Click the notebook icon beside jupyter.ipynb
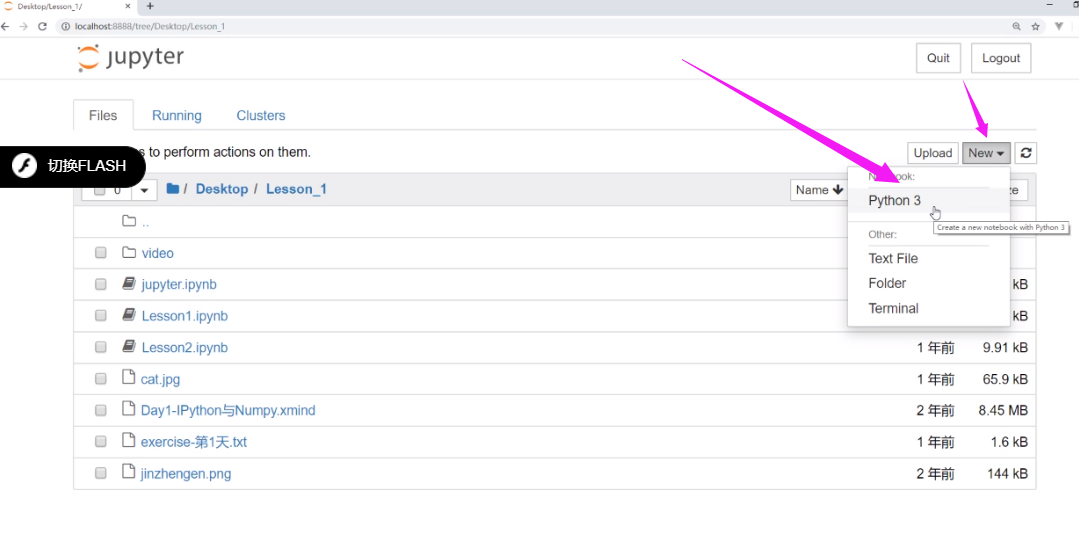 (129, 284)
